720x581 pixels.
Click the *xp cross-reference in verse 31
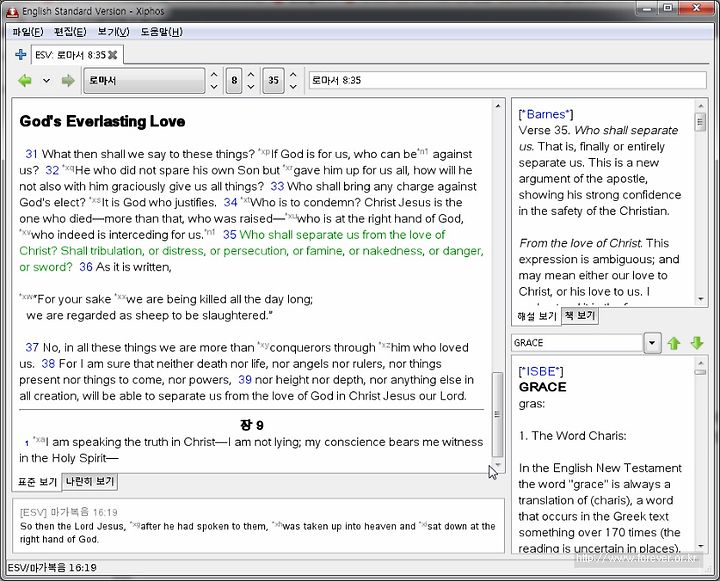coord(264,151)
